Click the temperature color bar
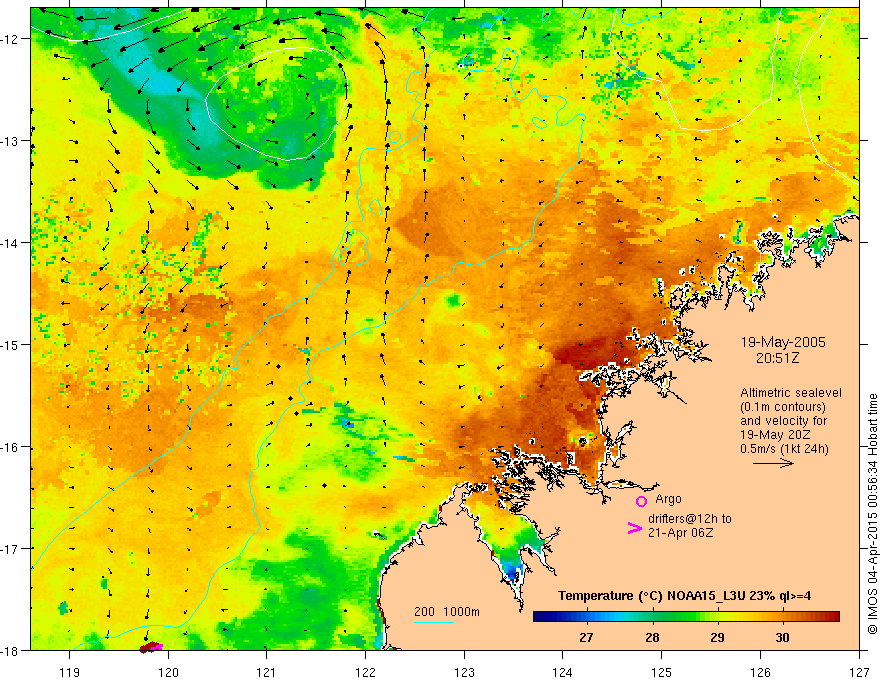This screenshot has width=880, height=680. point(686,616)
